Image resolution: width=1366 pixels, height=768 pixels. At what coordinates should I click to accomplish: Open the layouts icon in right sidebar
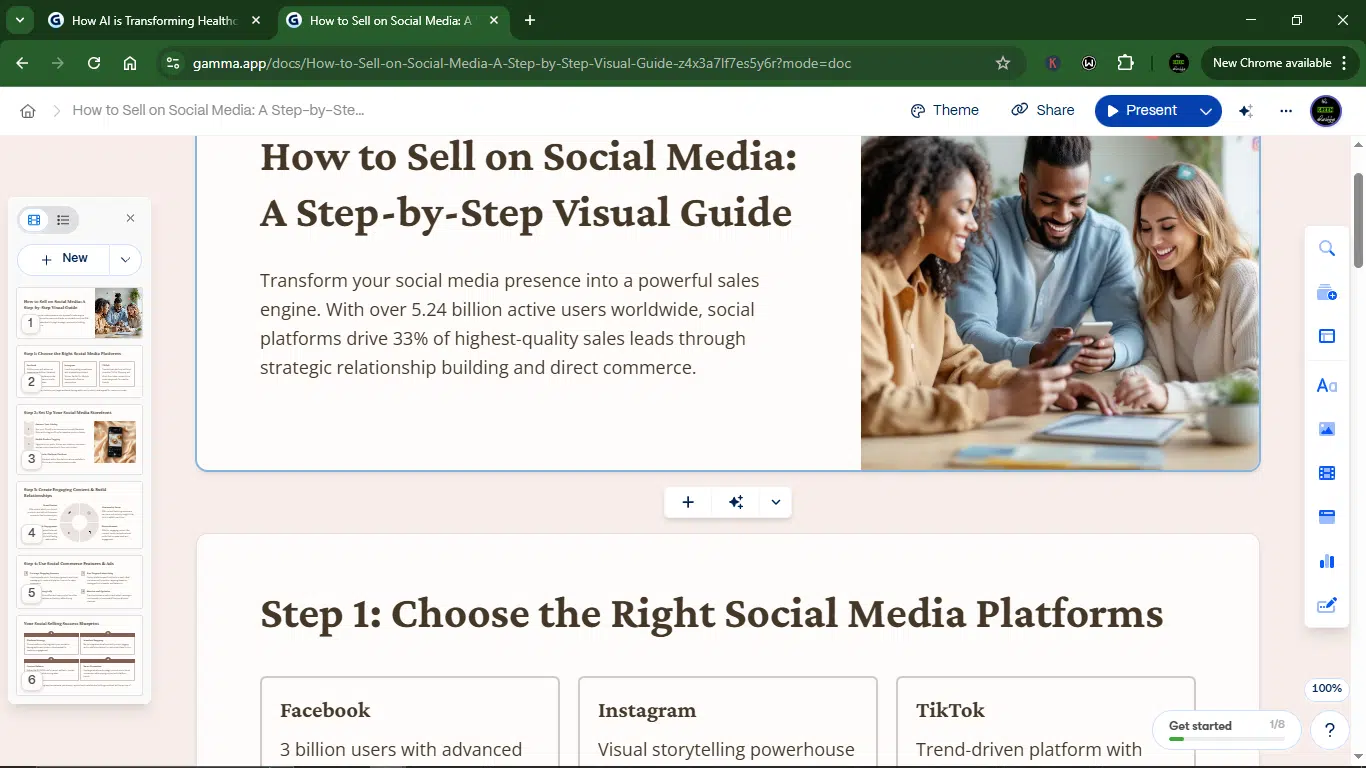pos(1327,337)
